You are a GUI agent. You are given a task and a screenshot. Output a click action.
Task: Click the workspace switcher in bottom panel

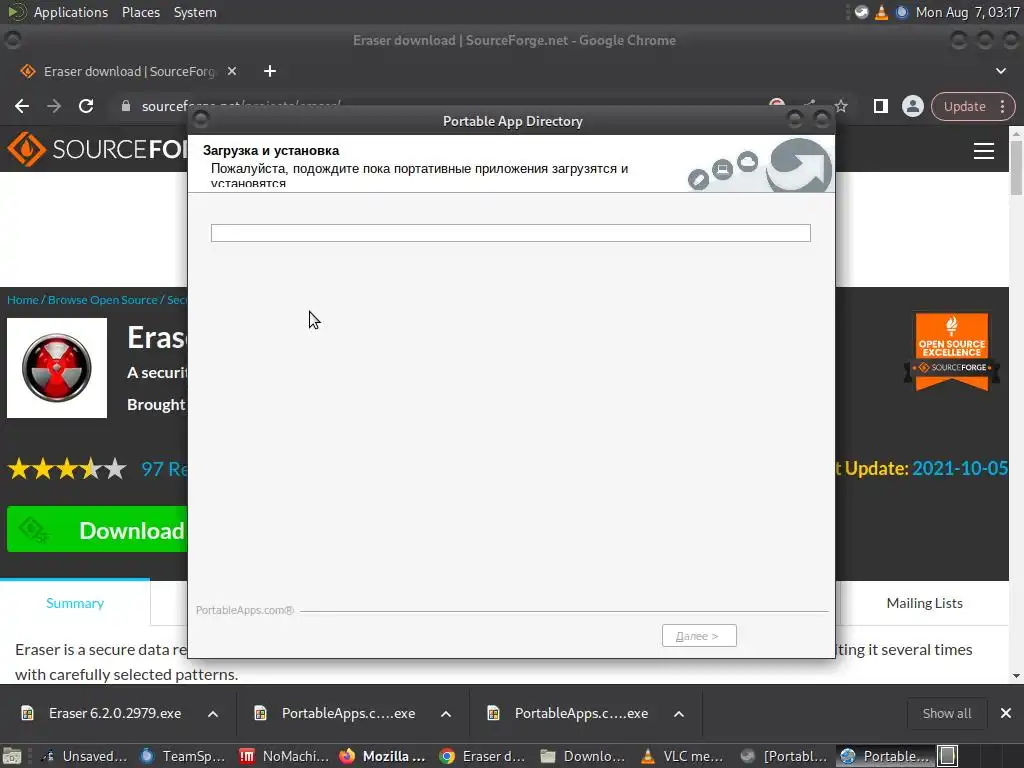[x=948, y=756]
